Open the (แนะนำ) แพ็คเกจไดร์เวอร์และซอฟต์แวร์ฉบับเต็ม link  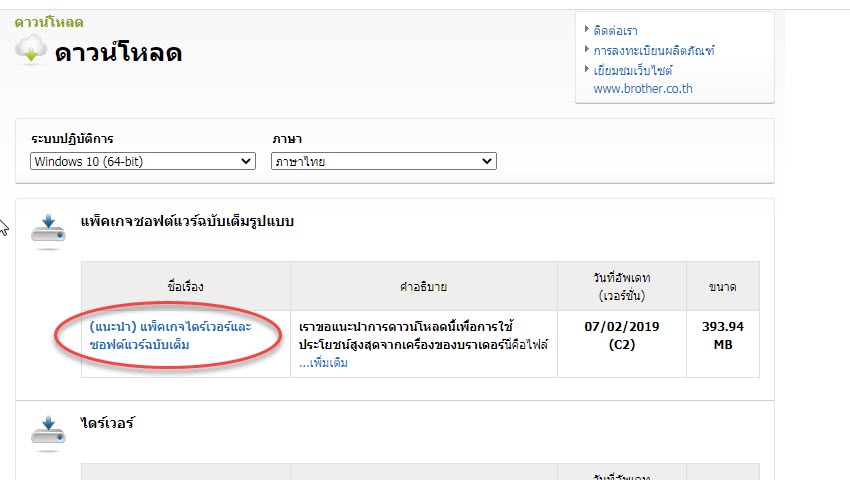[170, 335]
